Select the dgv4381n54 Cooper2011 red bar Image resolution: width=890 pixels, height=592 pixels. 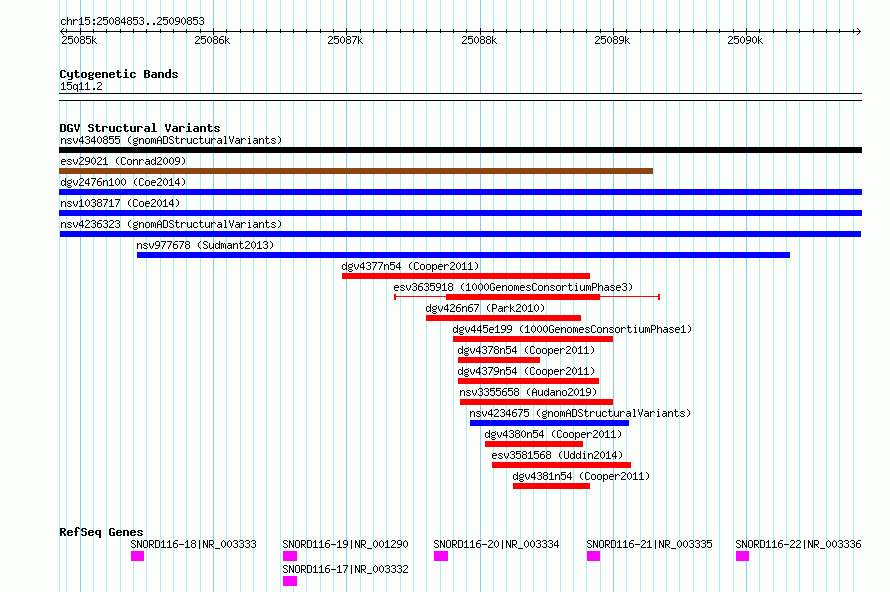point(551,486)
